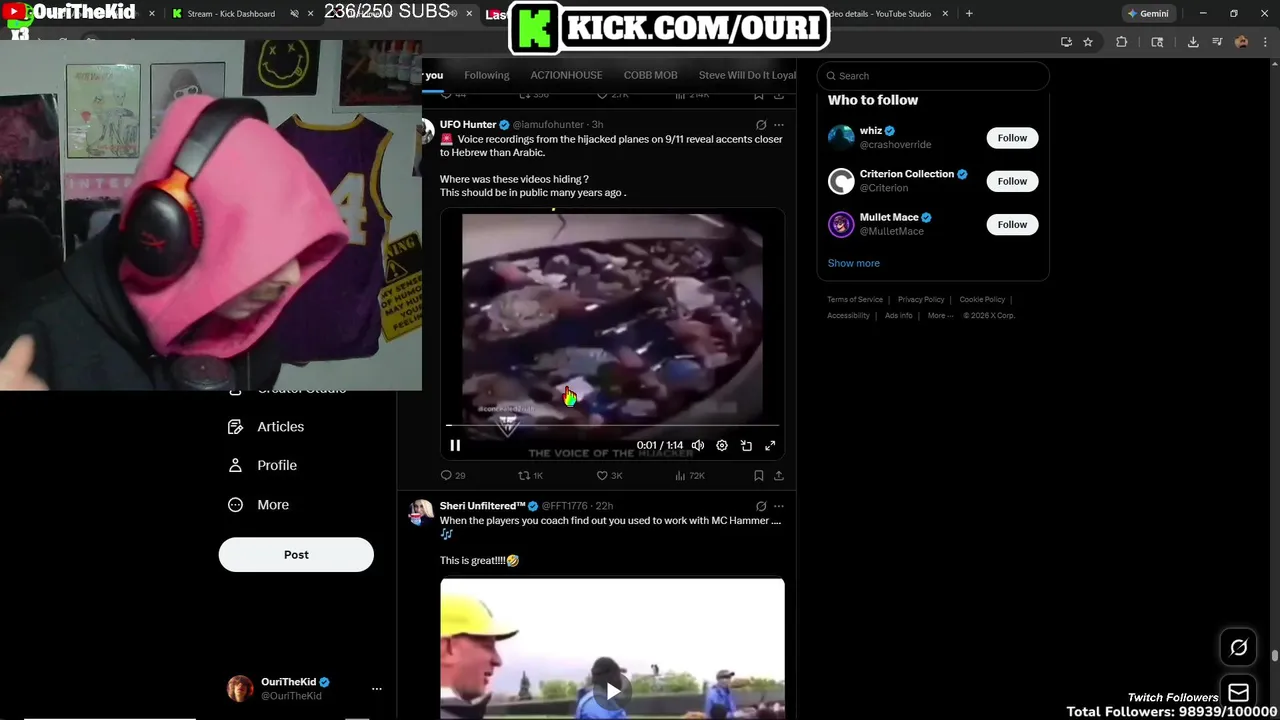Open Criterion Collection profile avatar
The width and height of the screenshot is (1280, 720).
point(841,181)
